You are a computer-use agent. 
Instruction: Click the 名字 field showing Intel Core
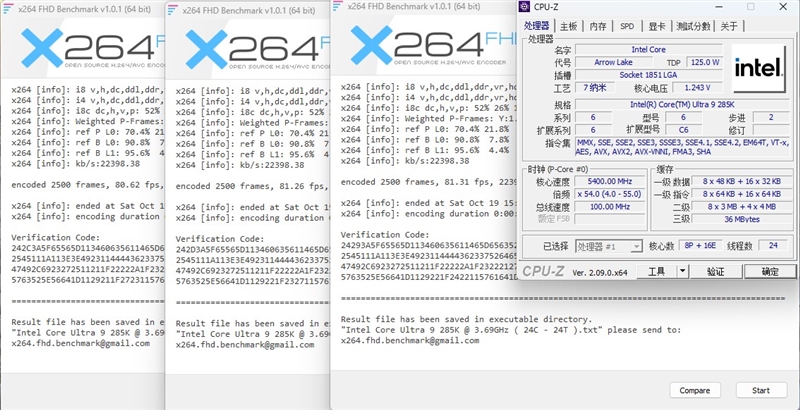click(648, 49)
